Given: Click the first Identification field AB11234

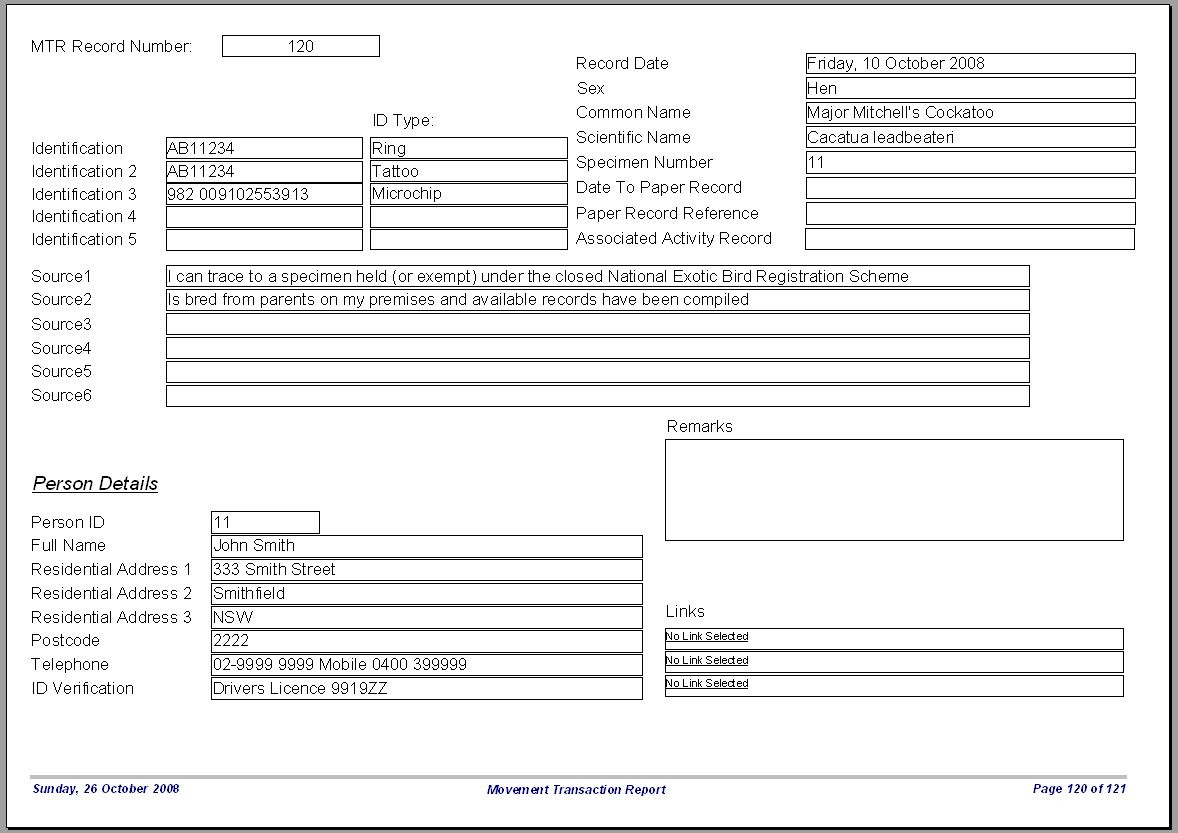Looking at the screenshot, I should click(x=264, y=148).
